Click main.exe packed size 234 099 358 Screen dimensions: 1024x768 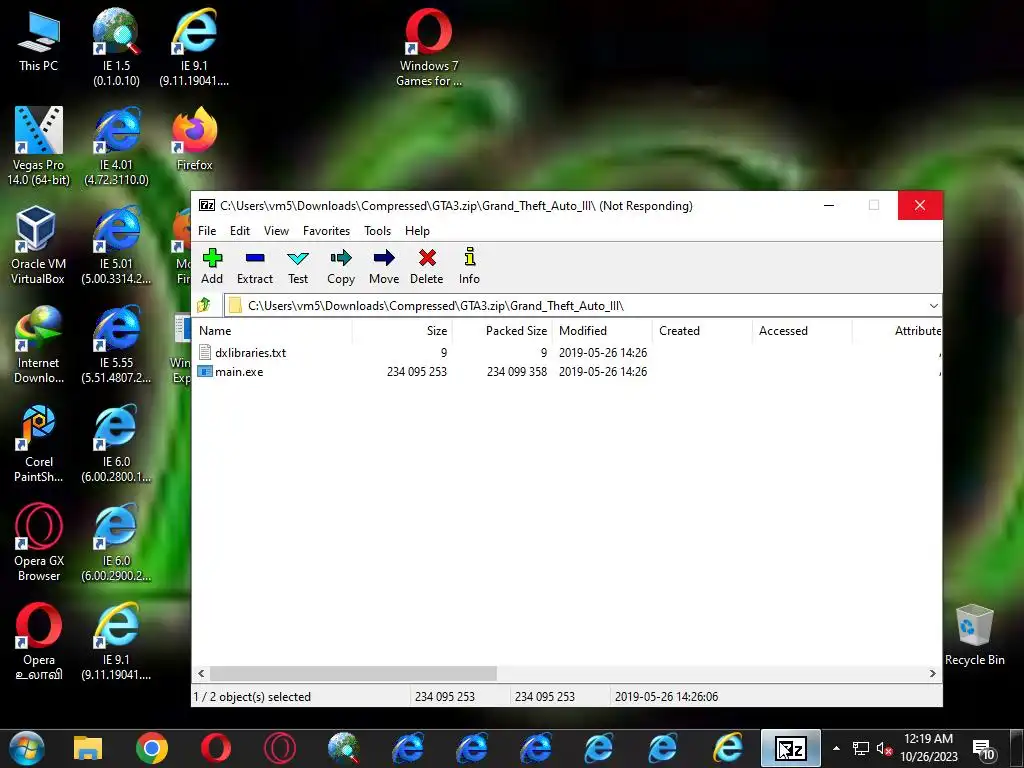(x=517, y=372)
